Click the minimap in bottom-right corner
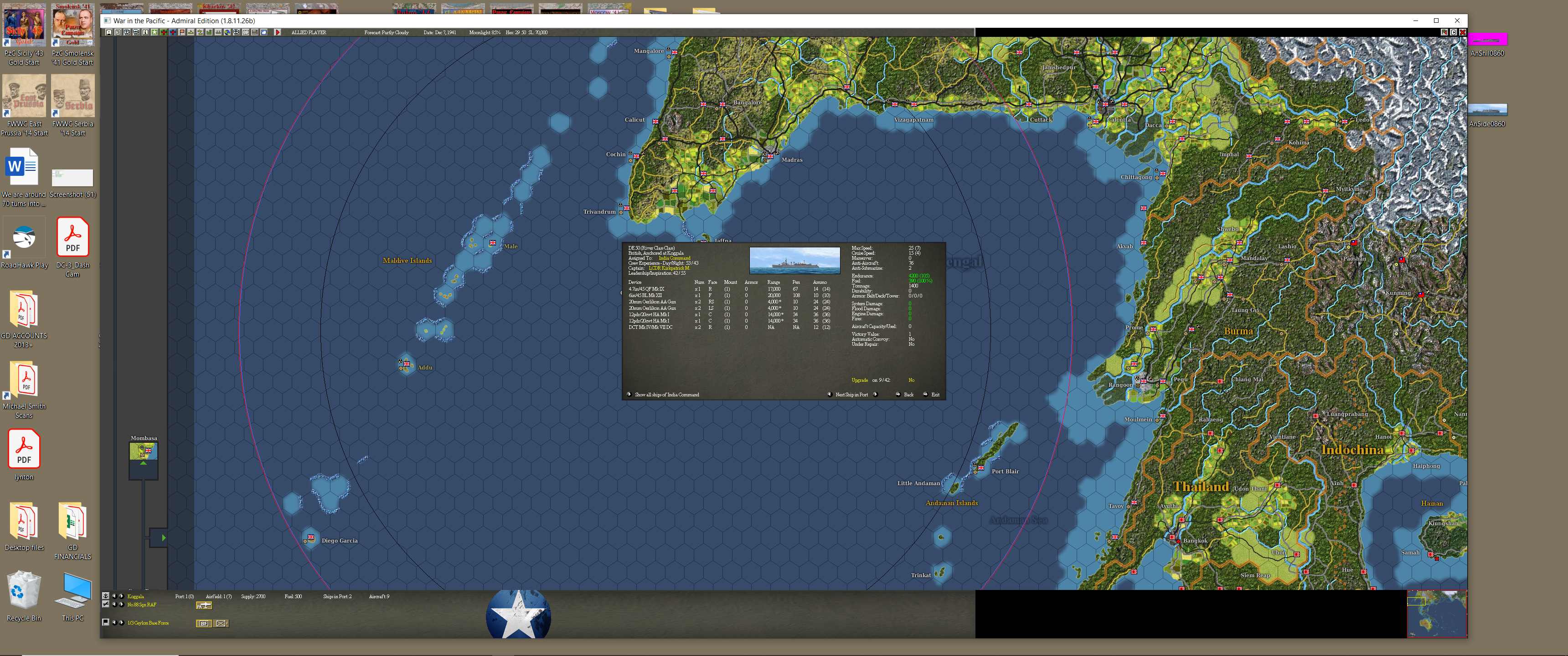 click(x=1437, y=614)
